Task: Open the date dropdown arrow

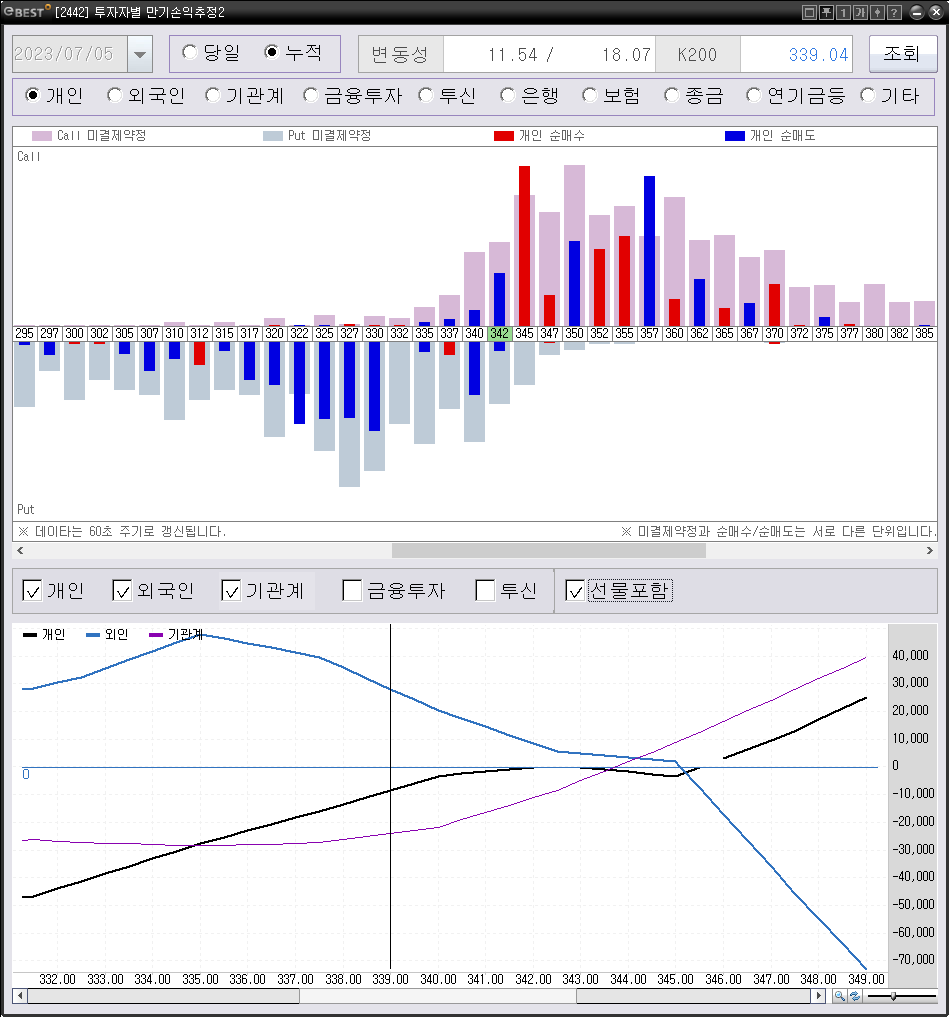Action: [140, 54]
